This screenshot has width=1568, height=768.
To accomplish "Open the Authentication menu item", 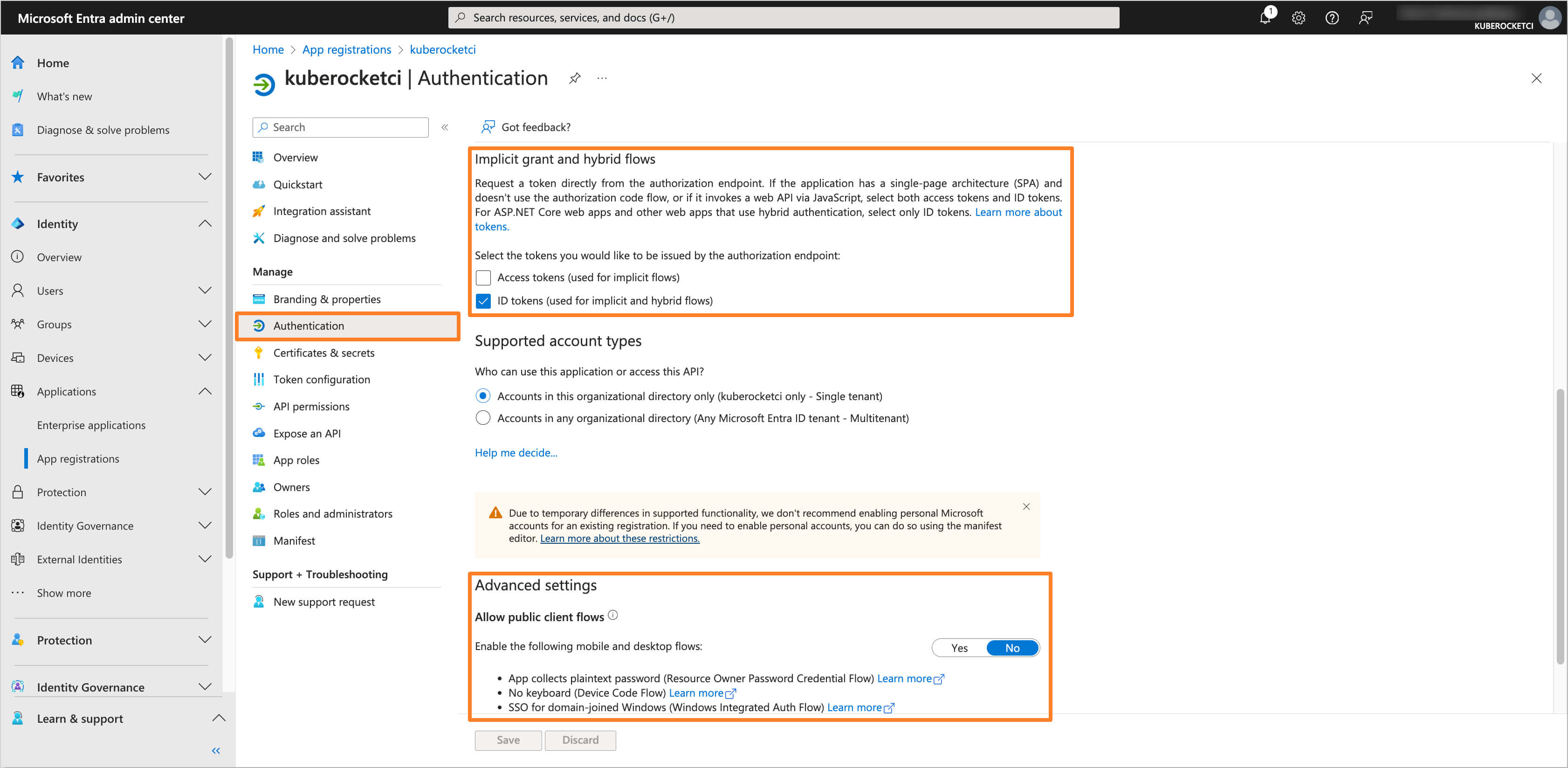I will coord(309,326).
